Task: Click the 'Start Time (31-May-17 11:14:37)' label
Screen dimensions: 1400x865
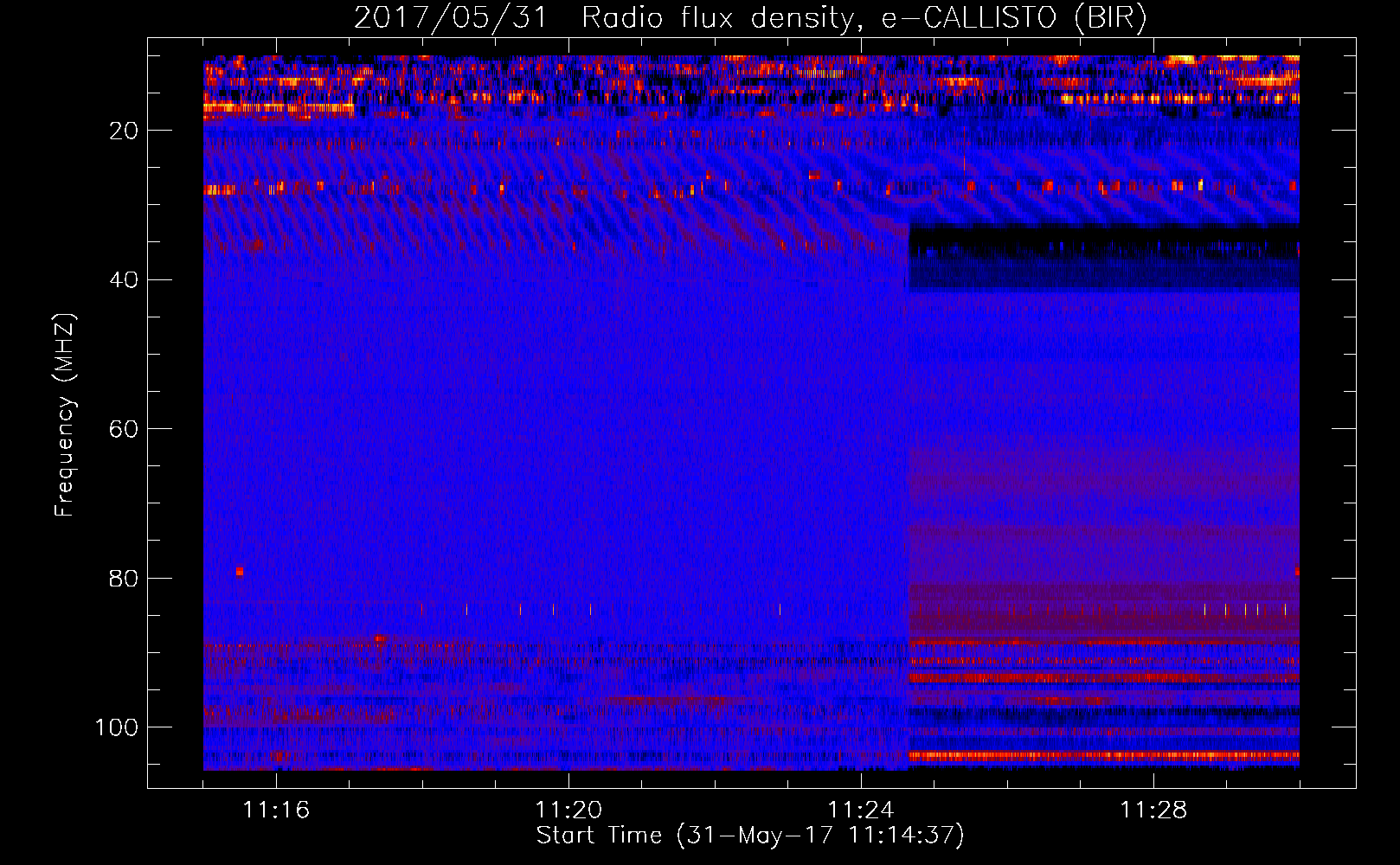Action: [749, 836]
